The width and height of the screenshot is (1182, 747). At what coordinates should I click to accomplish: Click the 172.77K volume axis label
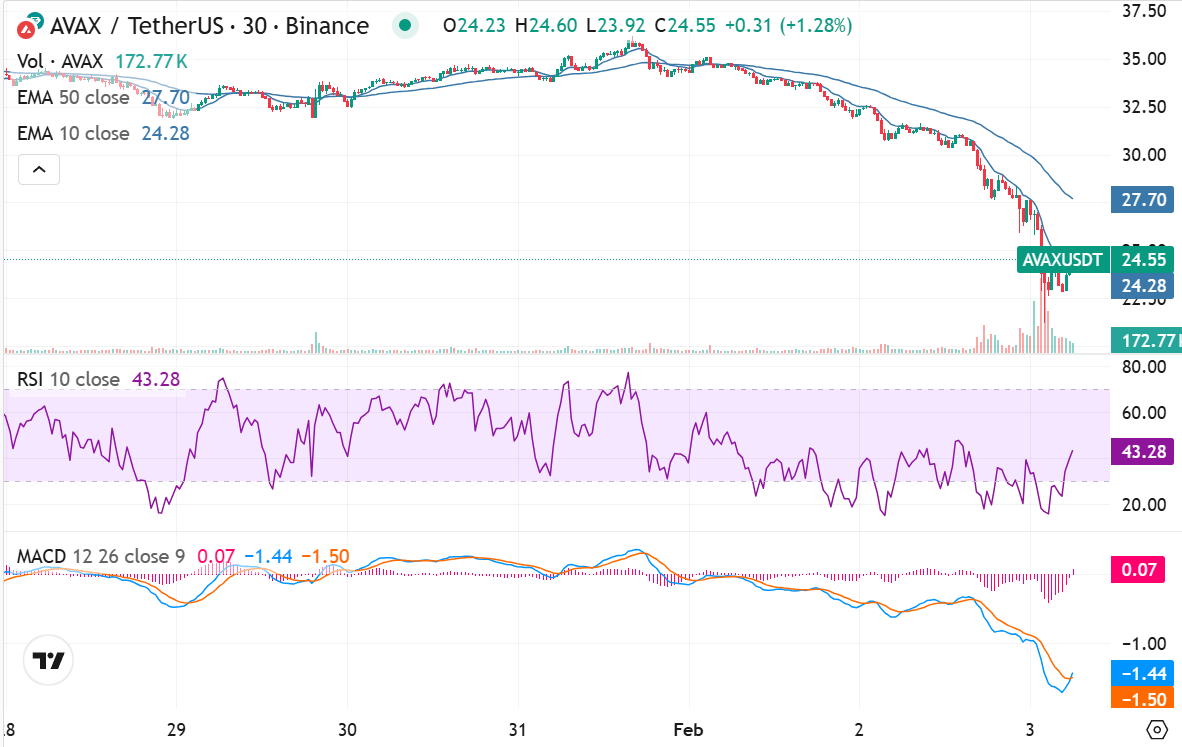point(1147,341)
